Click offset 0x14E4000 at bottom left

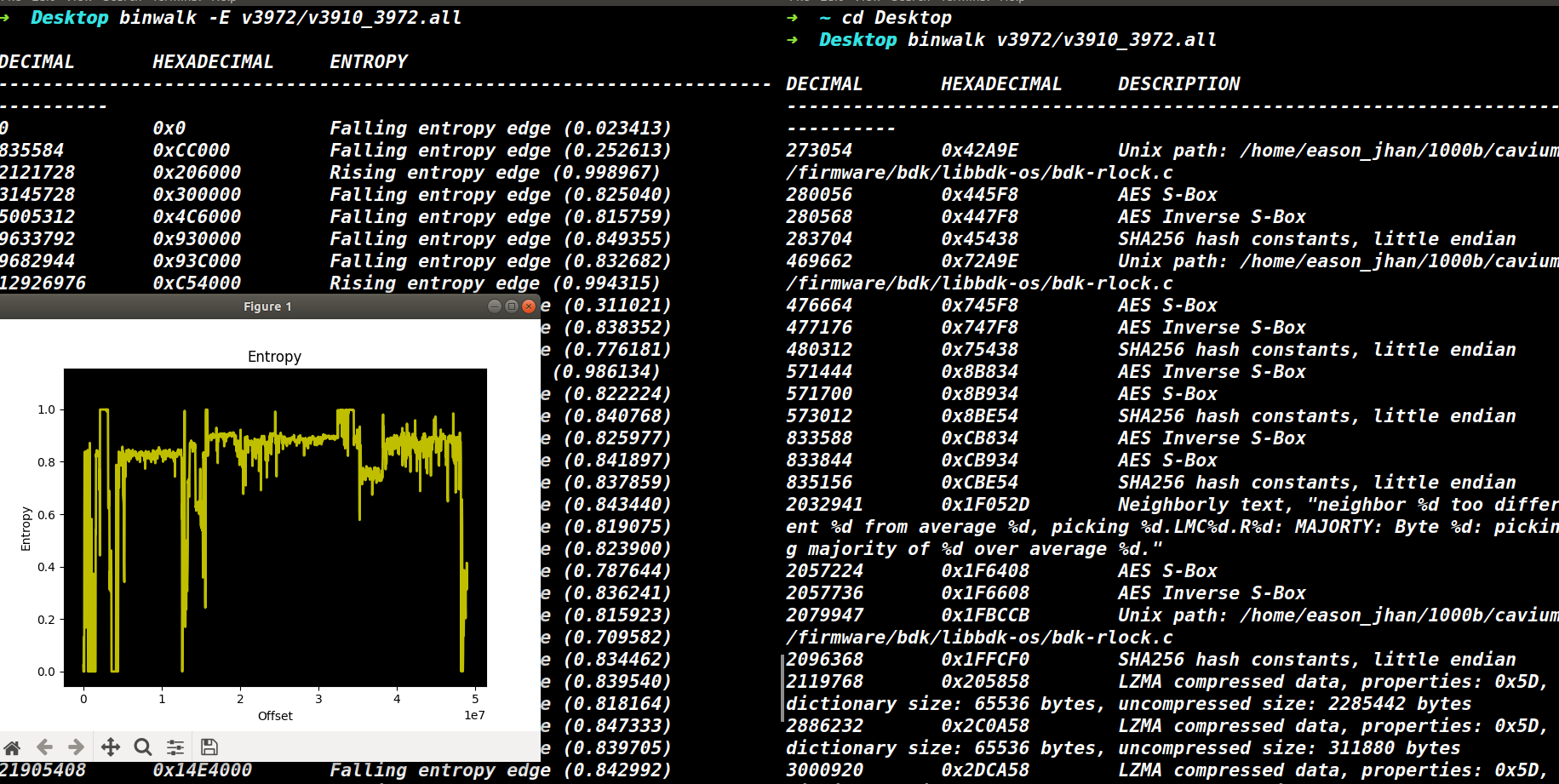[202, 770]
